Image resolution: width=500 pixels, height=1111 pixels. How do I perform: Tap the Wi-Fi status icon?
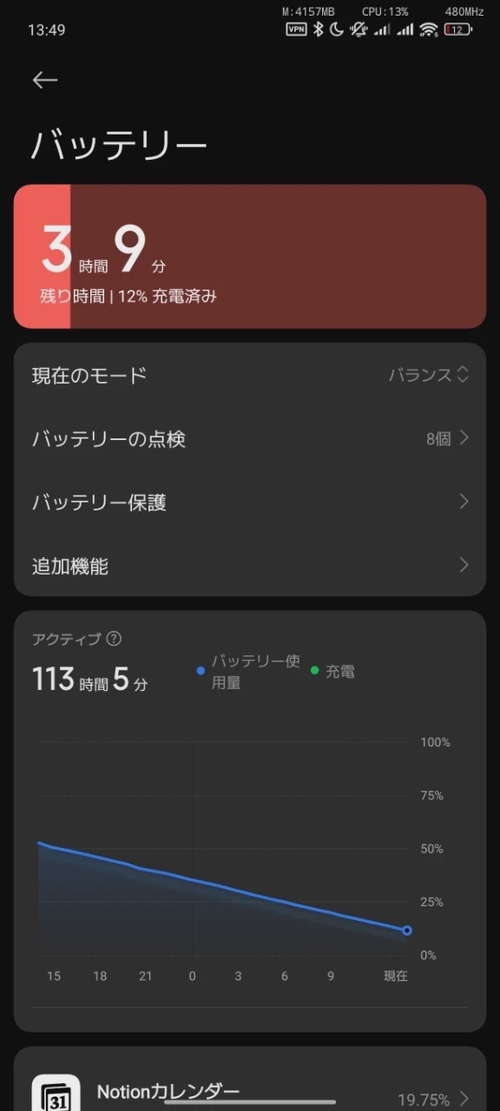[428, 29]
